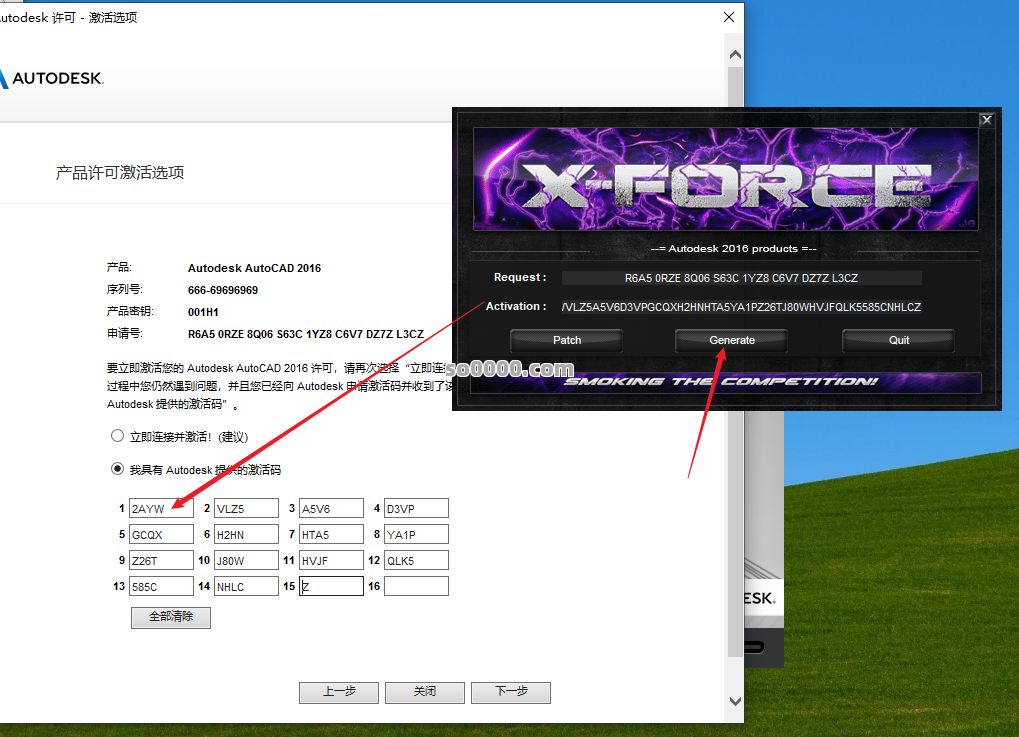Click activation code box 1 containing 2AYW
Image resolution: width=1019 pixels, height=737 pixels.
coord(161,509)
